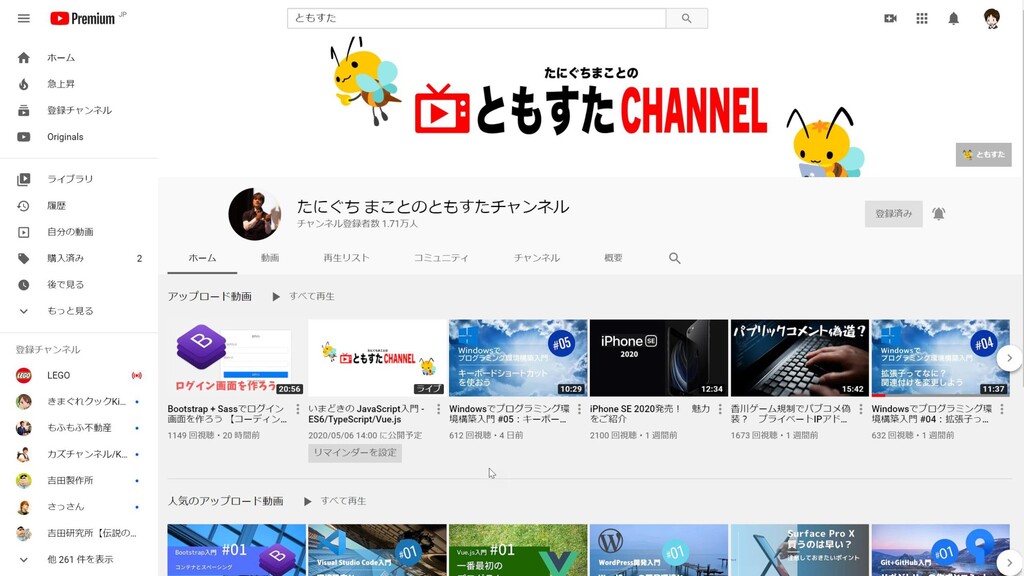Screen dimensions: 1024x576
Task: Open the 人気のアップロード動画 heading
Action: pyautogui.click(x=225, y=502)
